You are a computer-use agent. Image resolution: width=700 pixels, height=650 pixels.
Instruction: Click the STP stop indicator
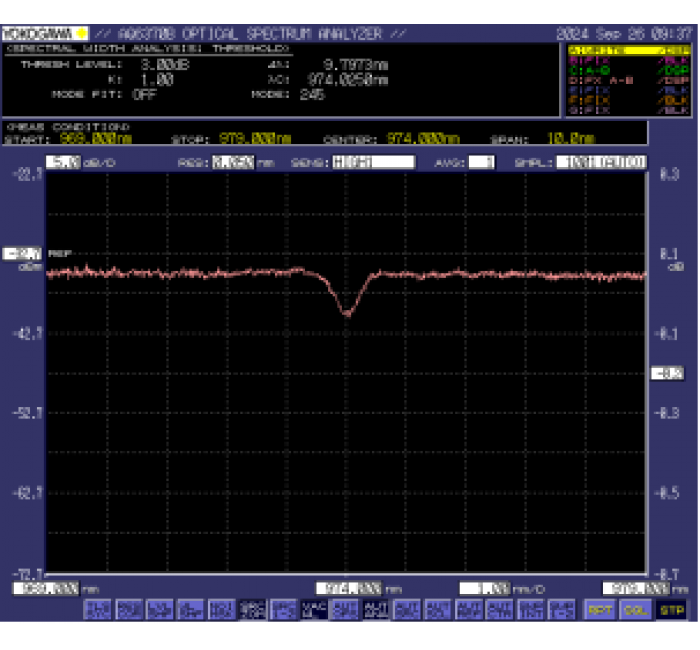(x=671, y=609)
